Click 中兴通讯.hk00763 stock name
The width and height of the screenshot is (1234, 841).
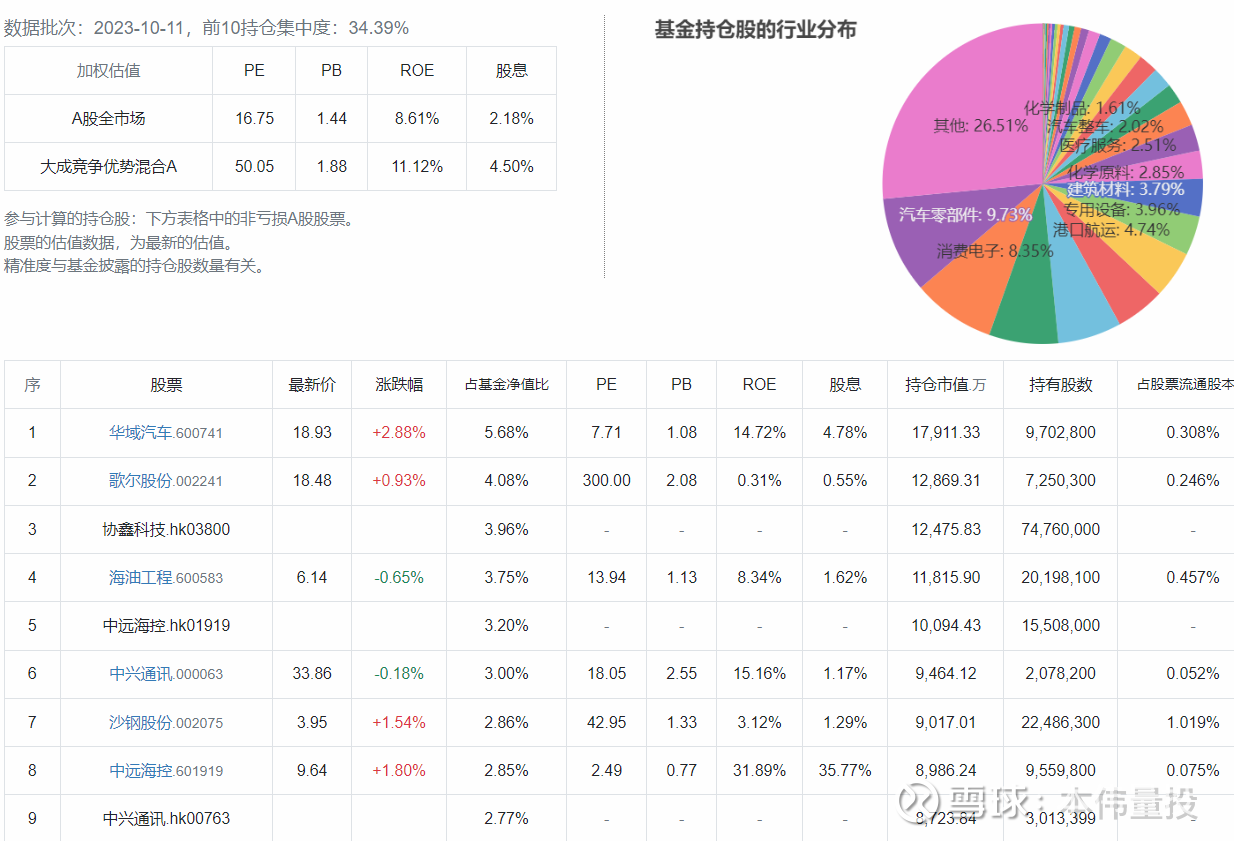click(x=166, y=819)
